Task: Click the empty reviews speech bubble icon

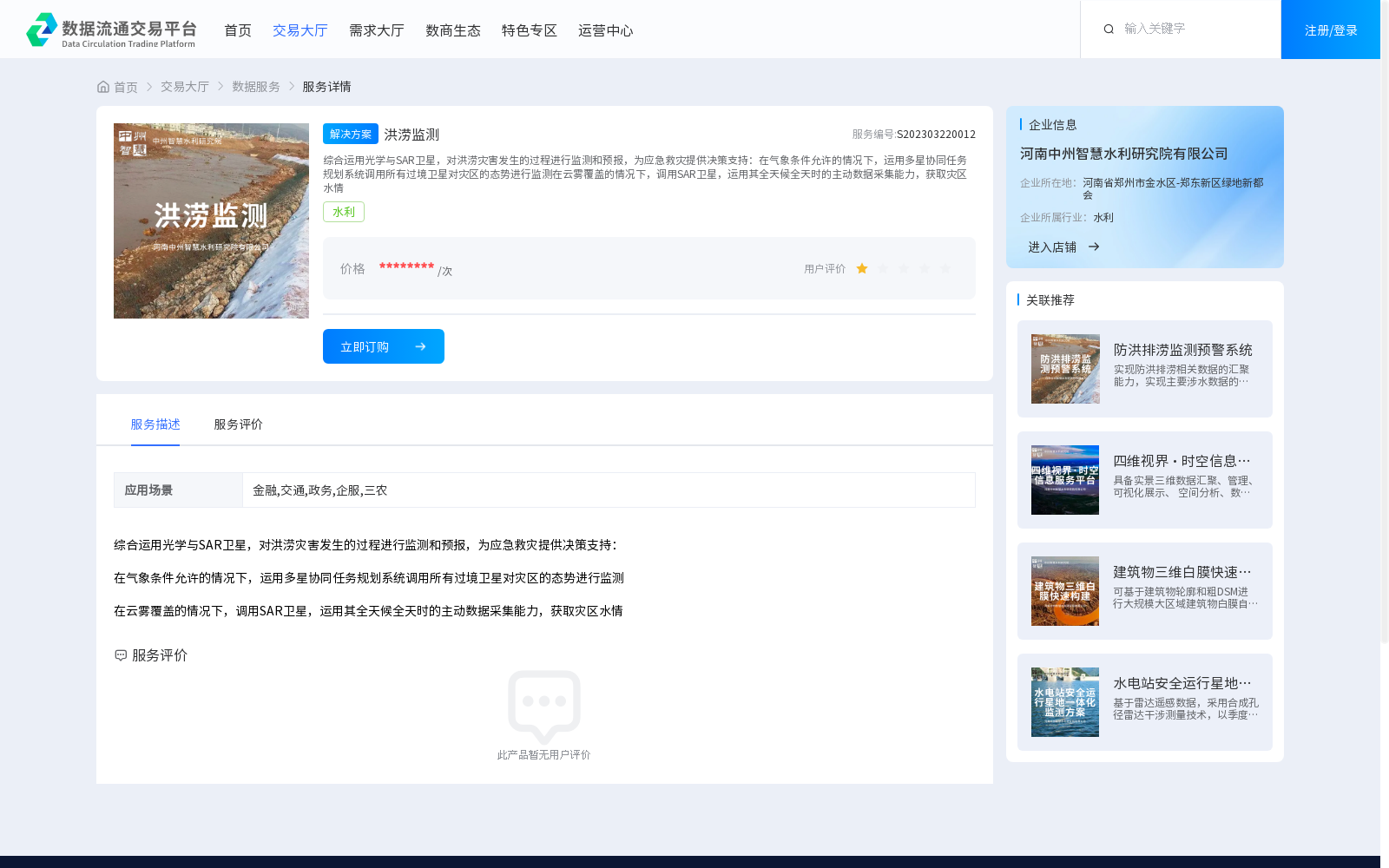Action: [544, 707]
